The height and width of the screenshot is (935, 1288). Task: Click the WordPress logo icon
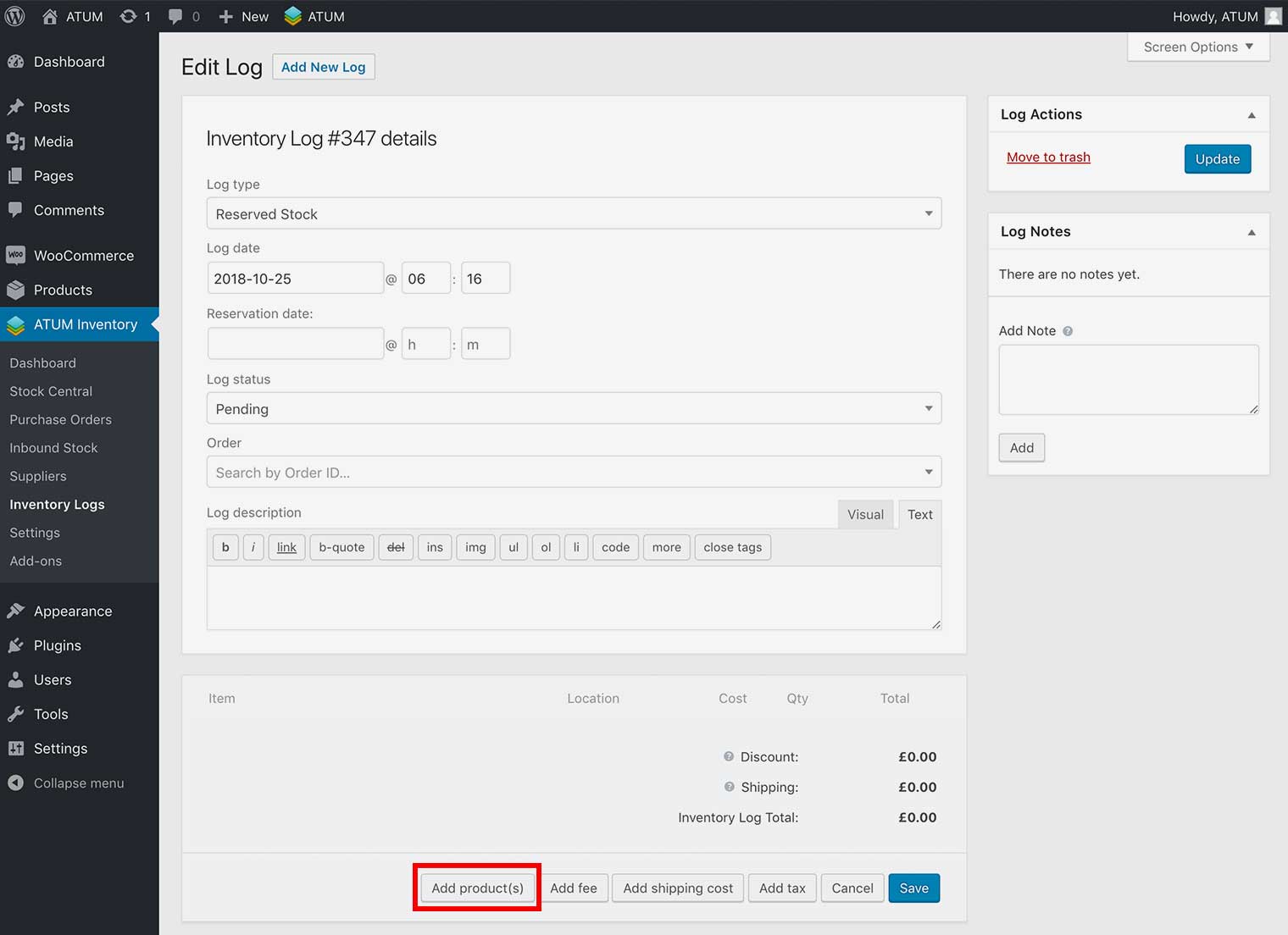point(15,16)
